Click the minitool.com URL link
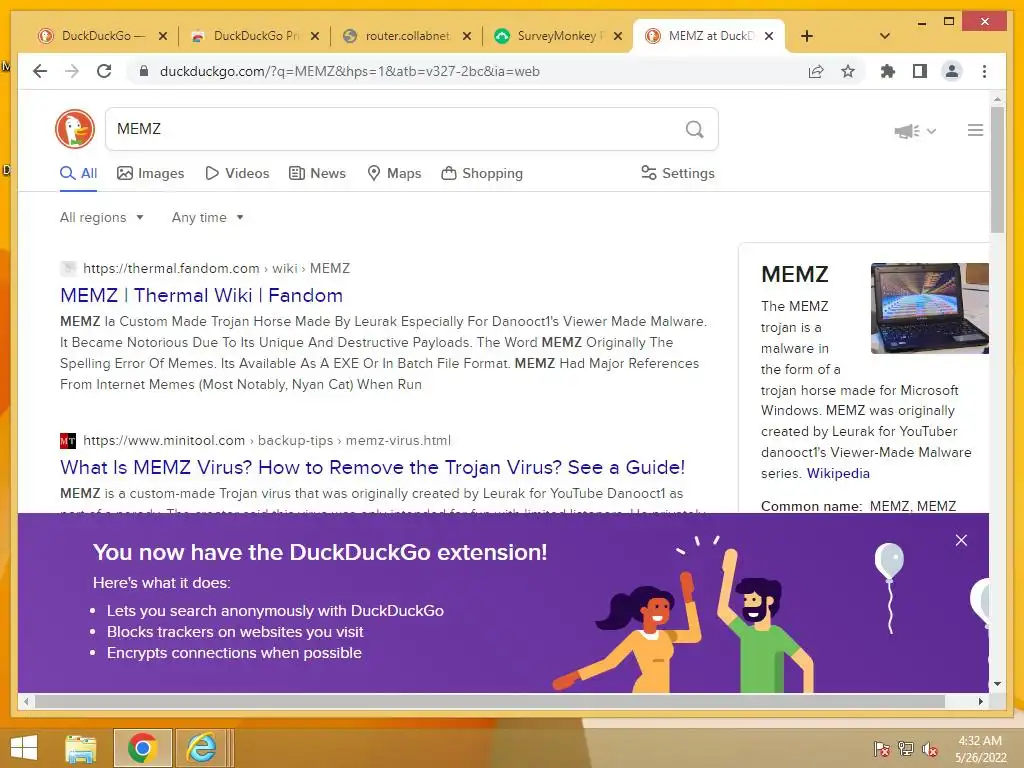The height and width of the screenshot is (768, 1024). click(x=266, y=440)
